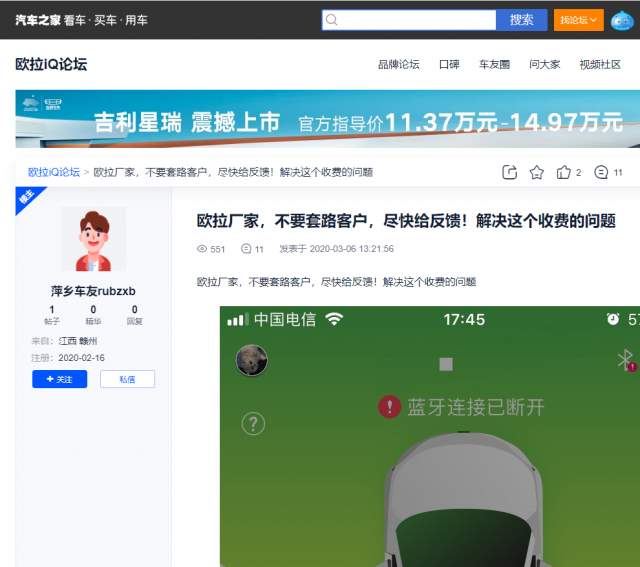Click 蓝牙连接已断开 text in image

point(476,407)
